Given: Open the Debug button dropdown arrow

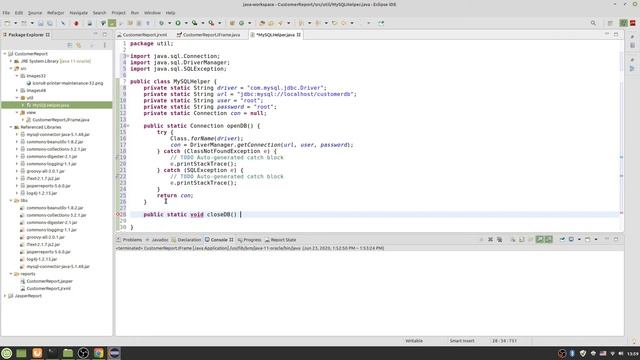Looking at the screenshot, I should (169, 23).
